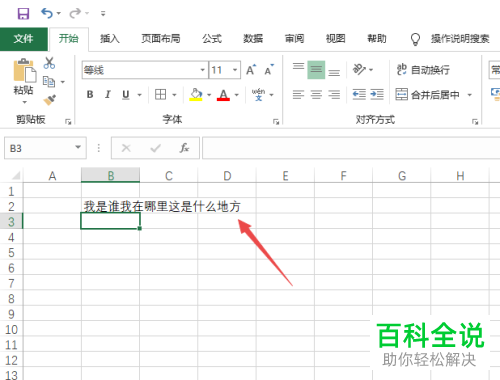
Task: Open the fill color dropdown arrow
Action: click(x=209, y=95)
